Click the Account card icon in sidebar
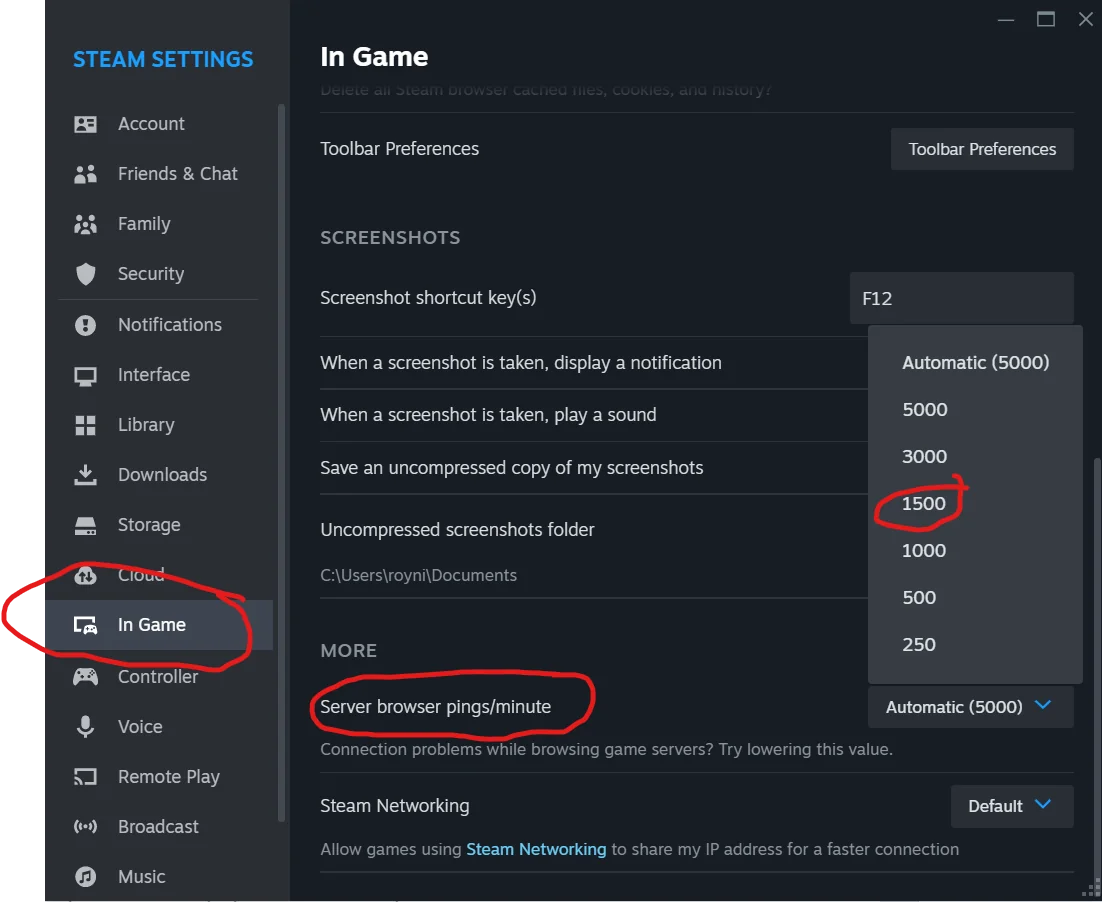Screen dimensions: 1102x902 pos(86,124)
